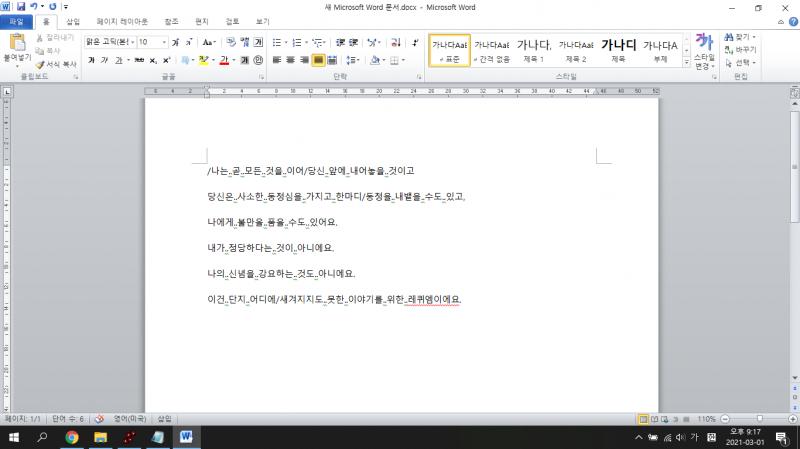Switch to the Insert (삽입) tab
Image resolution: width=800 pixels, height=449 pixels.
click(x=73, y=21)
